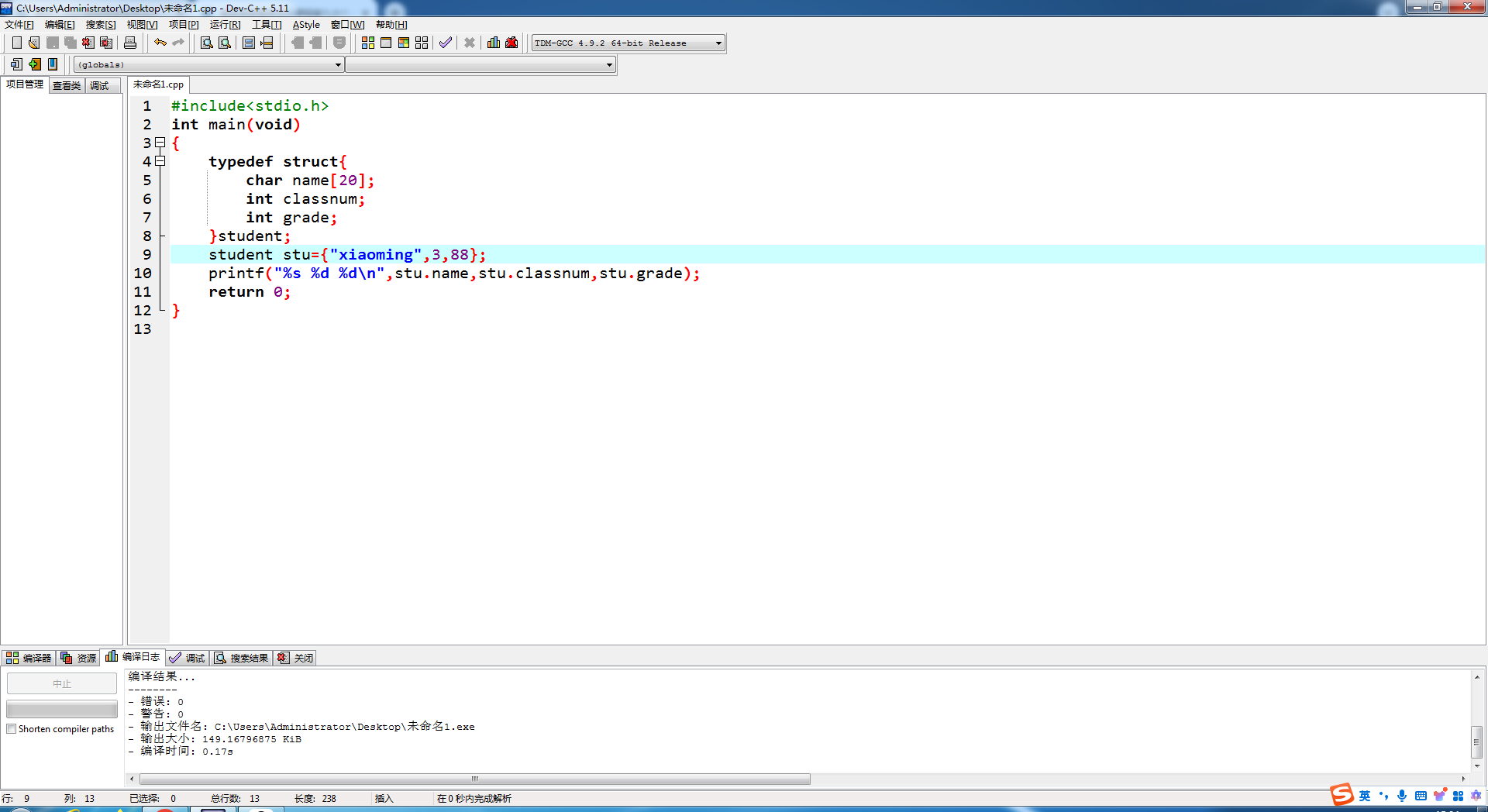Open the 工具[T] menu
The height and width of the screenshot is (812, 1488).
(267, 25)
